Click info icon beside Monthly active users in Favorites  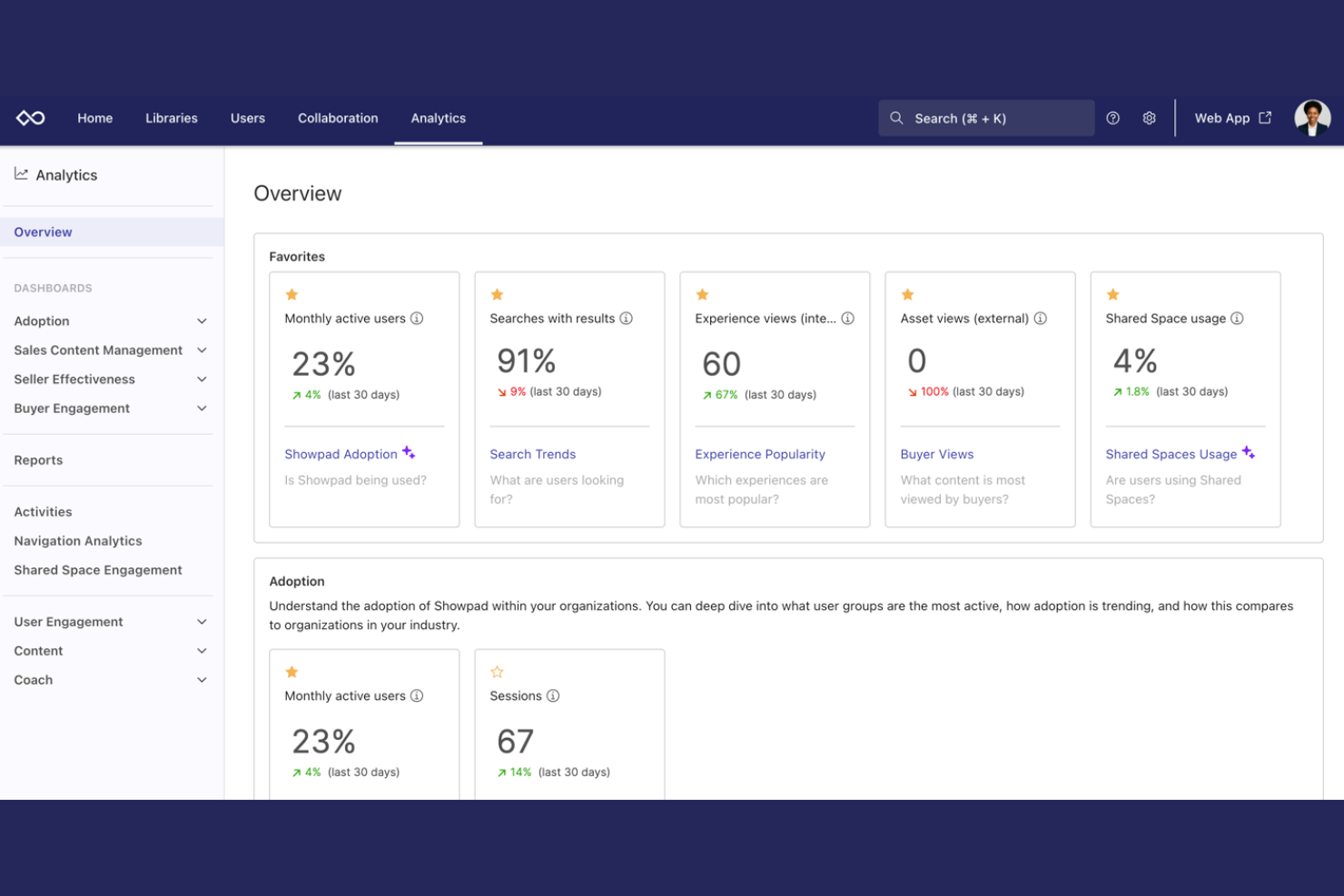tap(417, 319)
